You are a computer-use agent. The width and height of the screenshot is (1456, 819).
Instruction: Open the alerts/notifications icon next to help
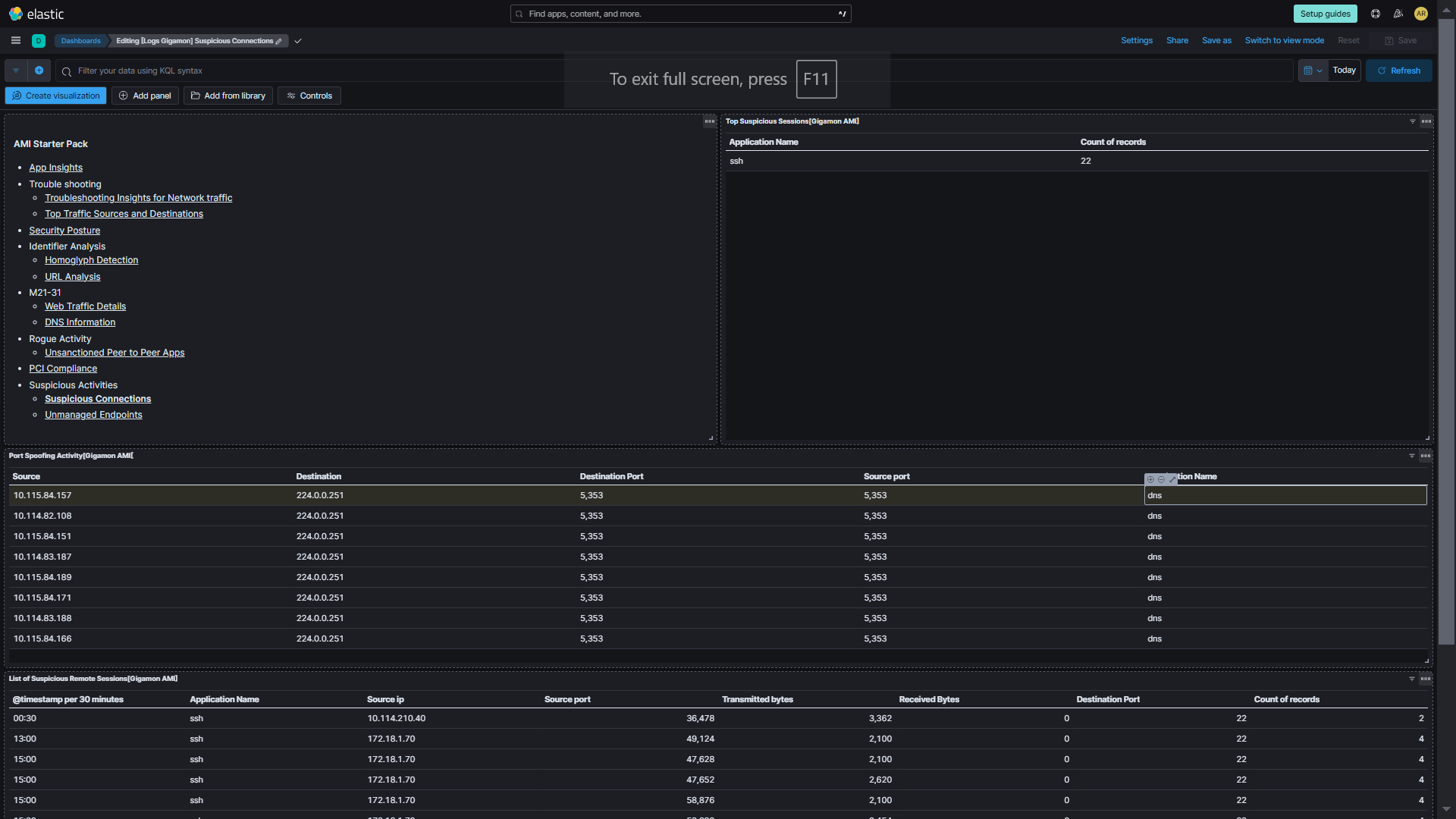click(x=1398, y=14)
